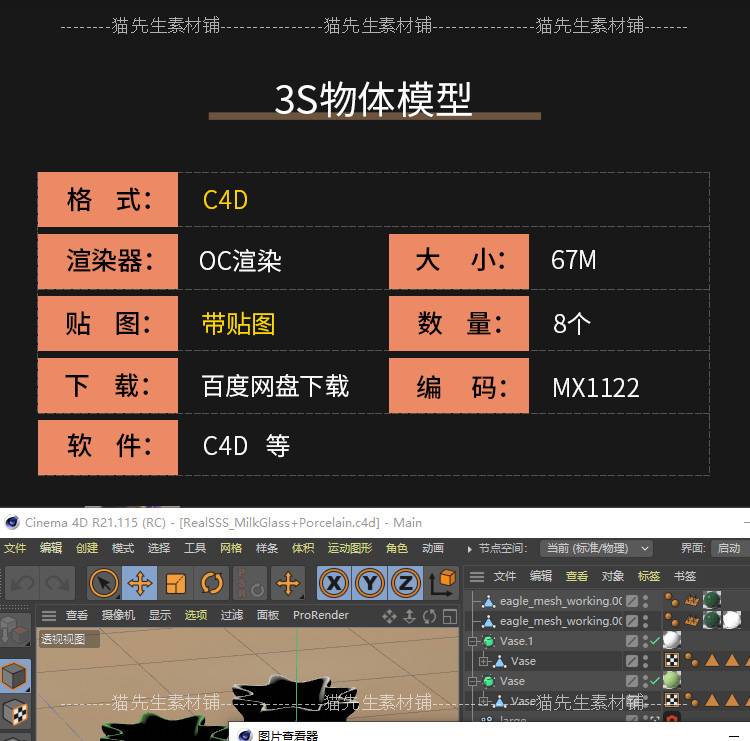This screenshot has height=741, width=750.
Task: Click the Redo arrow in the toolbar
Action: [57, 583]
